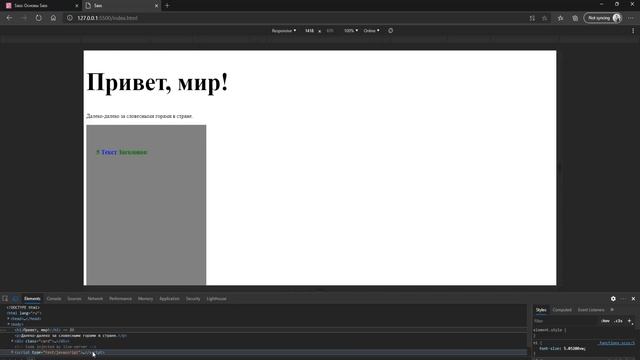Open the Responsive device dropdown
The width and height of the screenshot is (640, 360).
click(284, 31)
